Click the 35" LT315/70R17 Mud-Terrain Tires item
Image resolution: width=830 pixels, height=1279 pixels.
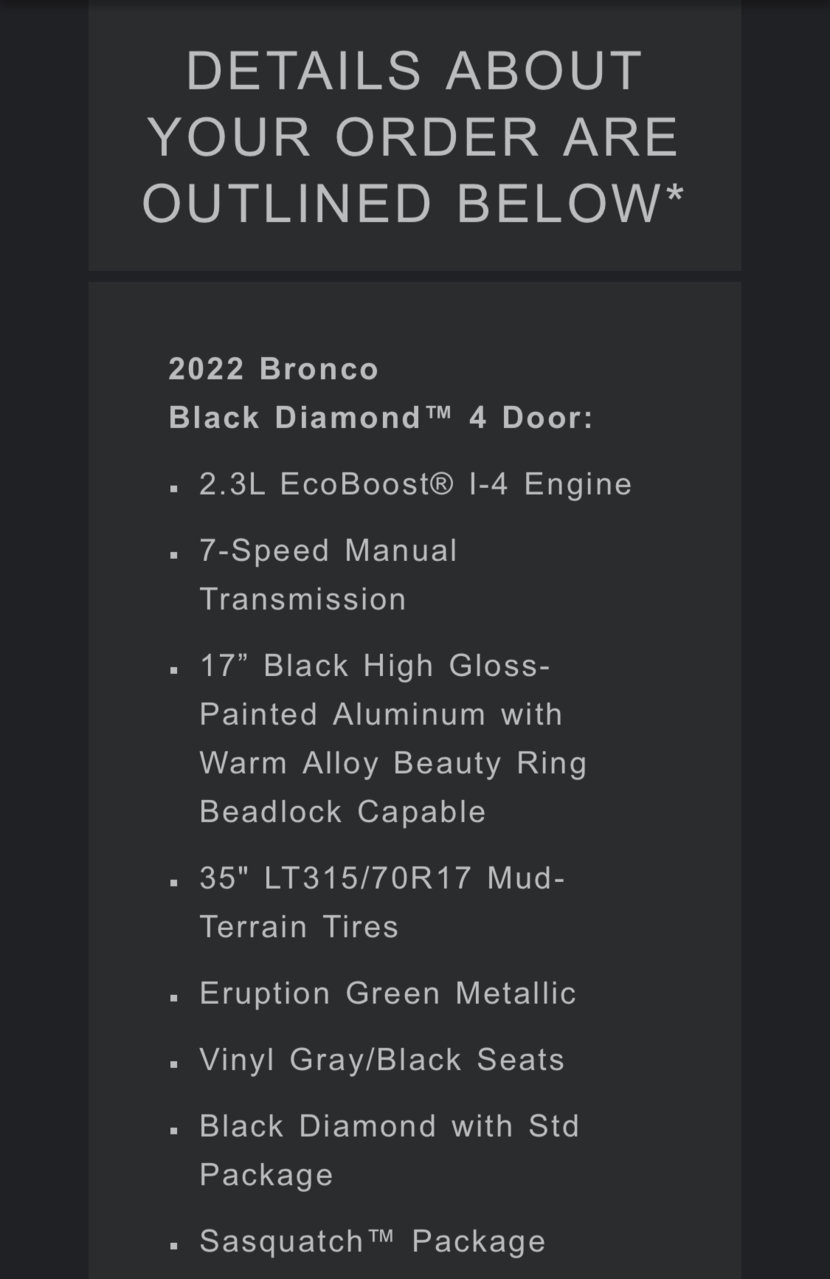[x=382, y=902]
